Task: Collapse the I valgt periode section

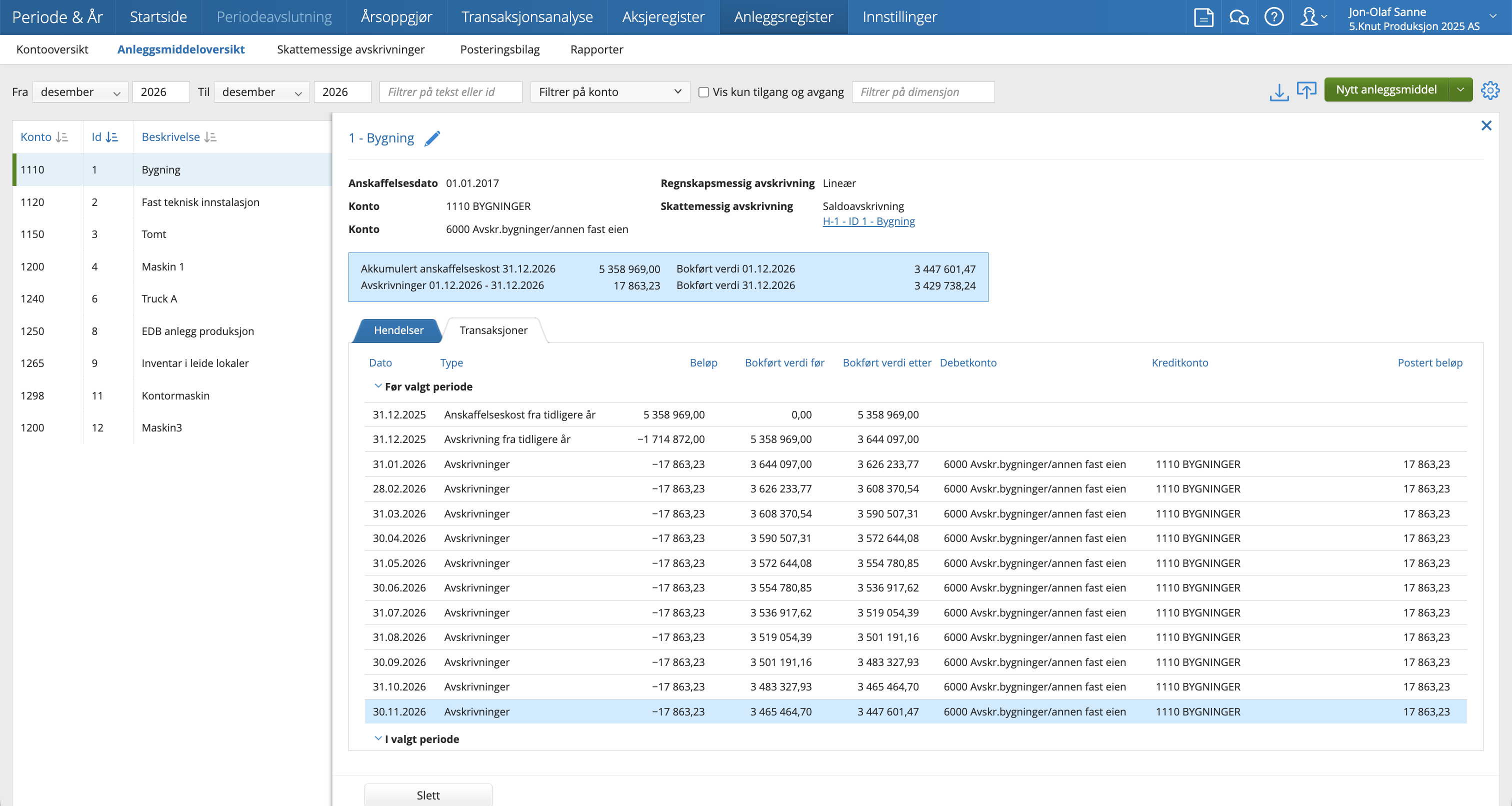Action: click(x=378, y=739)
